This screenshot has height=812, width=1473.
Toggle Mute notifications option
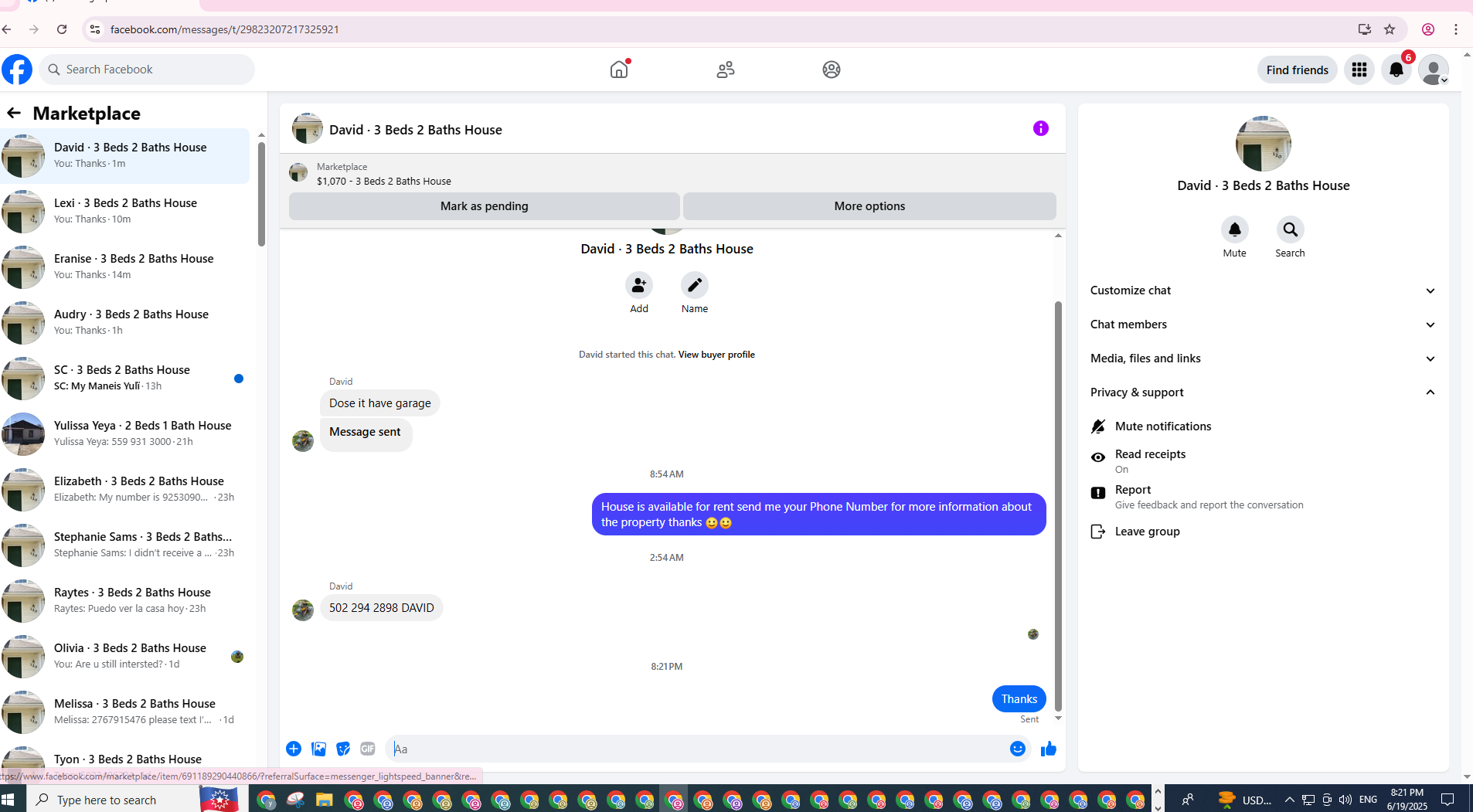pos(1263,426)
